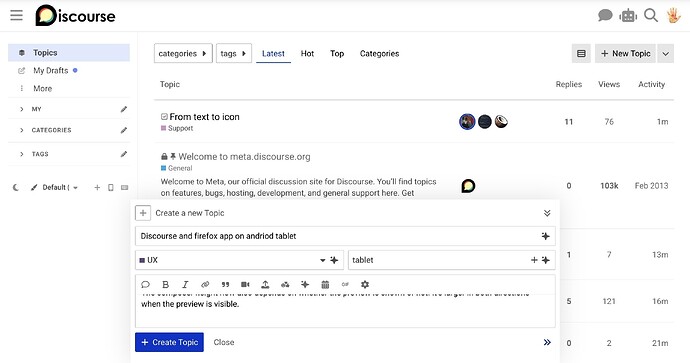Sort by Views column header

pos(609,84)
